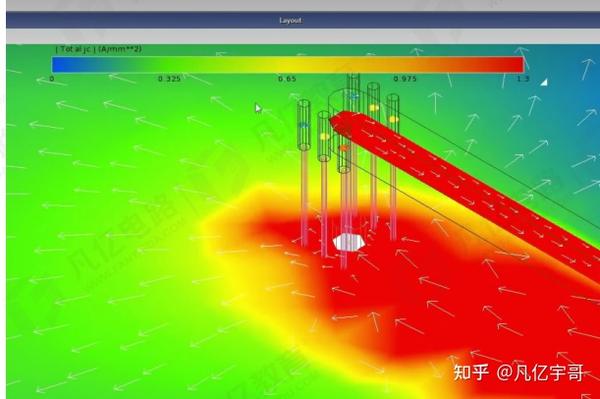Click the 0 minimum scale value
This screenshot has width=600, height=399.
coord(52,79)
